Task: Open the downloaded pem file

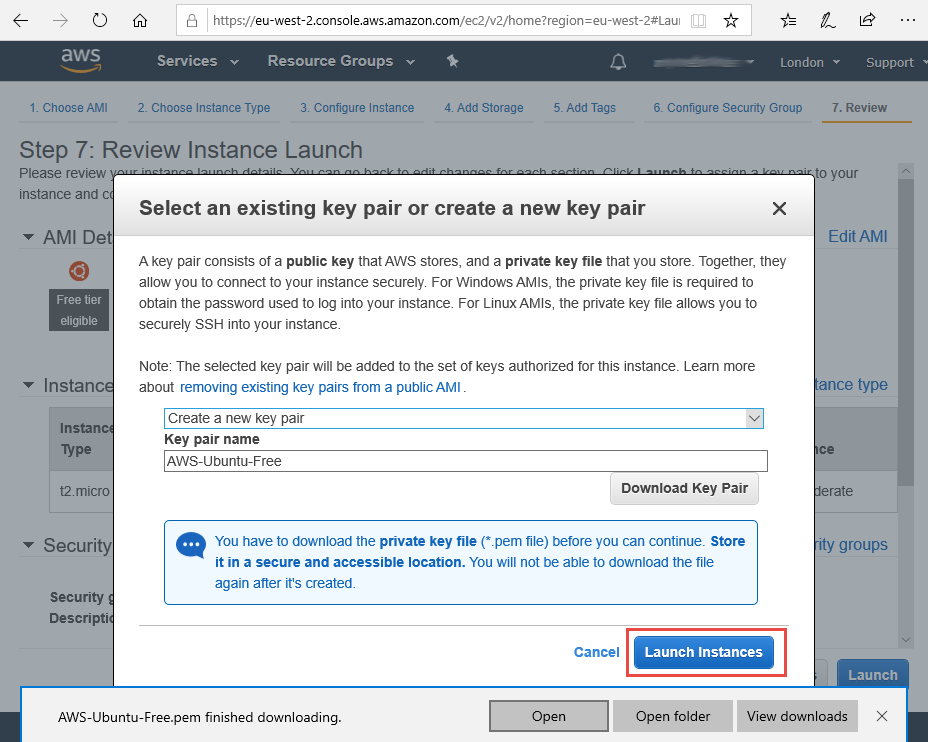Action: click(549, 716)
